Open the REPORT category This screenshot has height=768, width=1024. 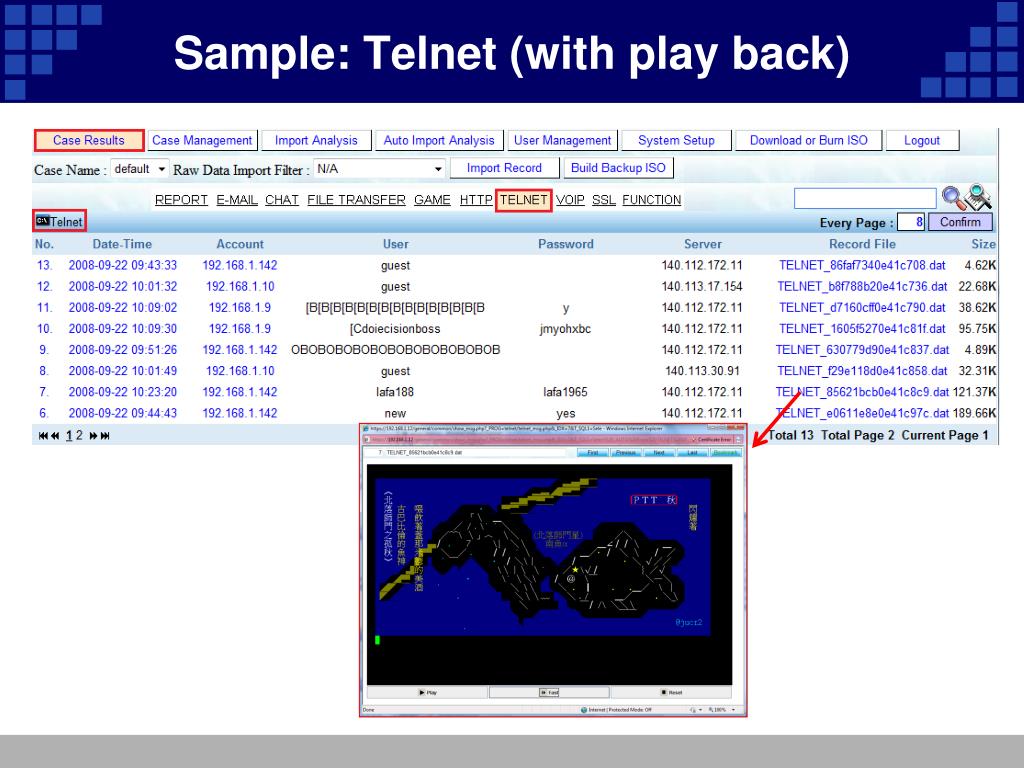click(x=181, y=200)
